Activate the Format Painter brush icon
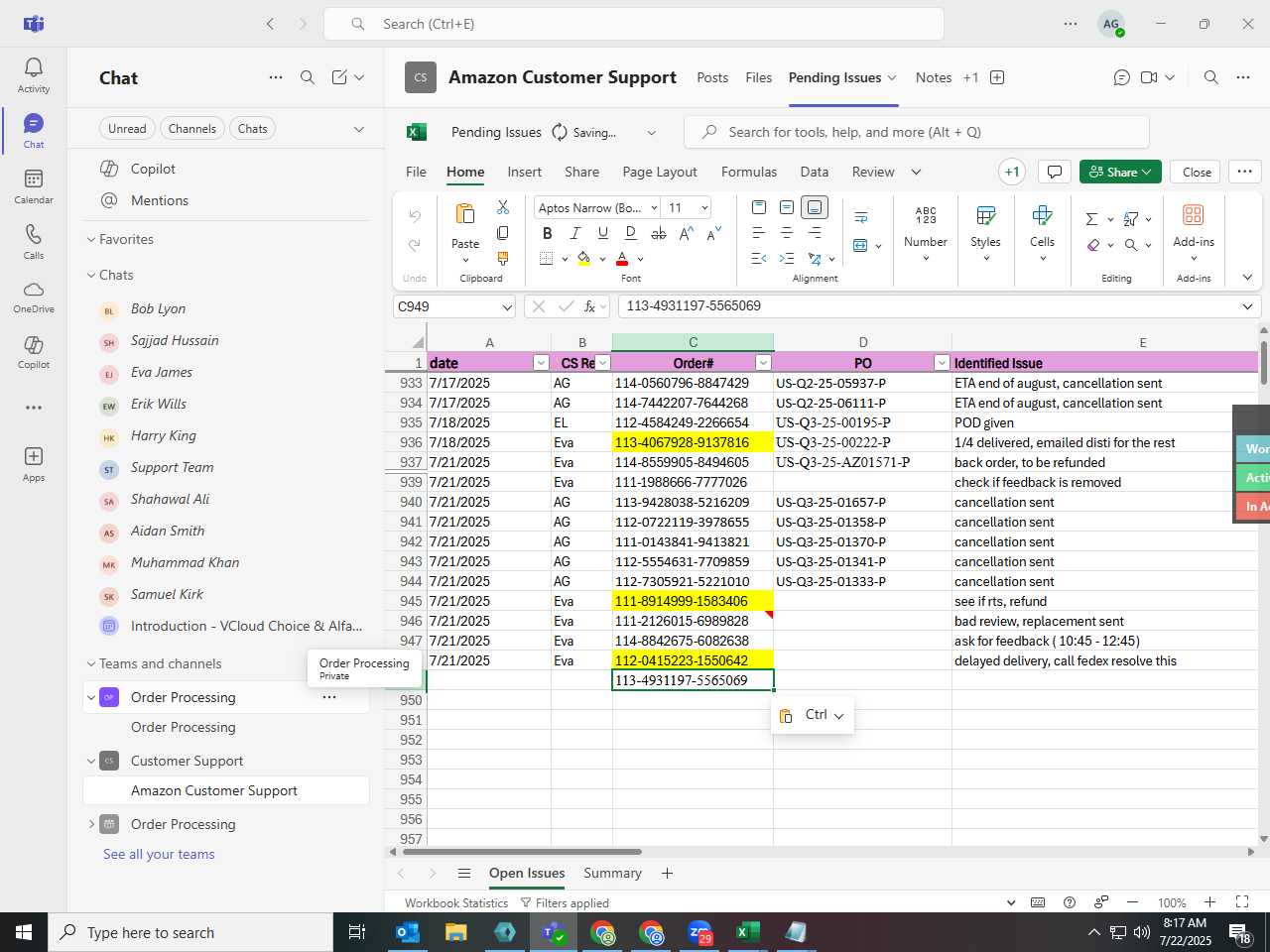The width and height of the screenshot is (1270, 952). click(x=503, y=259)
